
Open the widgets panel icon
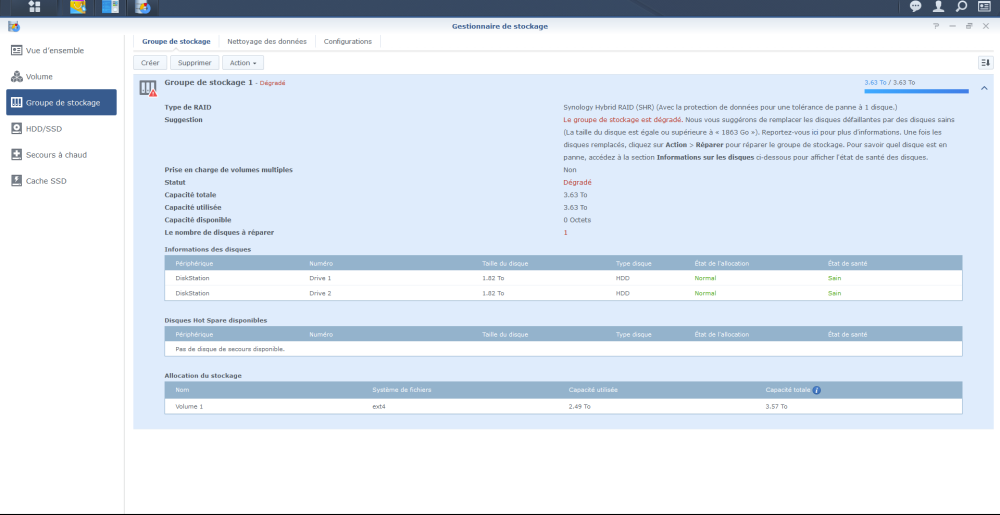tap(984, 7)
